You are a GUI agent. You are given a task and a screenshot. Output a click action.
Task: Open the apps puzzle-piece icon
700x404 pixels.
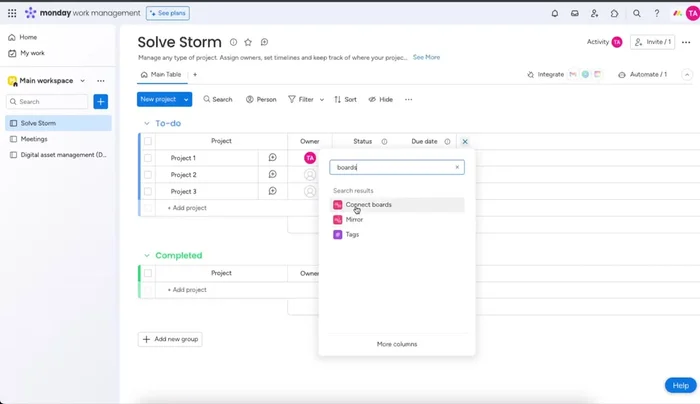(615, 14)
